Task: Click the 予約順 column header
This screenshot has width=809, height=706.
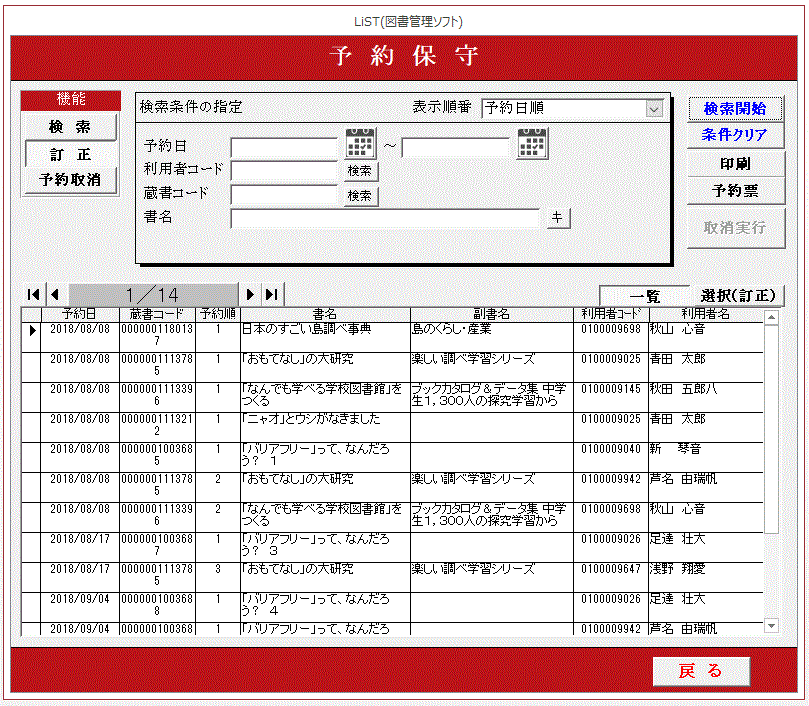Action: click(218, 314)
